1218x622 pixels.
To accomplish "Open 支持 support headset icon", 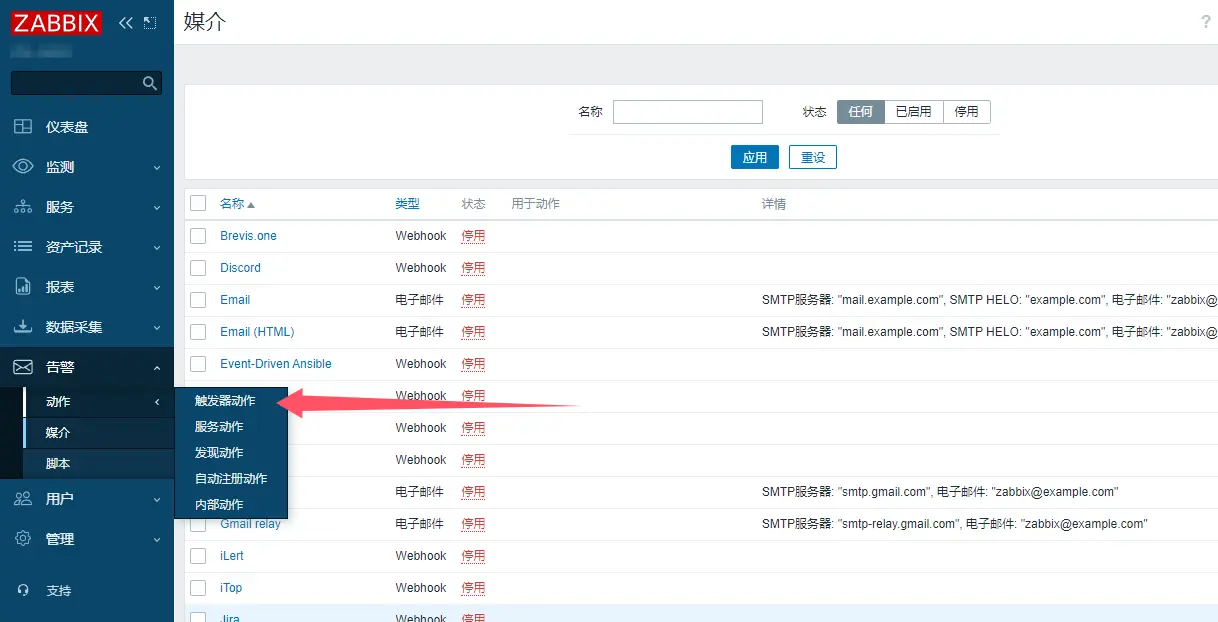I will [x=23, y=591].
